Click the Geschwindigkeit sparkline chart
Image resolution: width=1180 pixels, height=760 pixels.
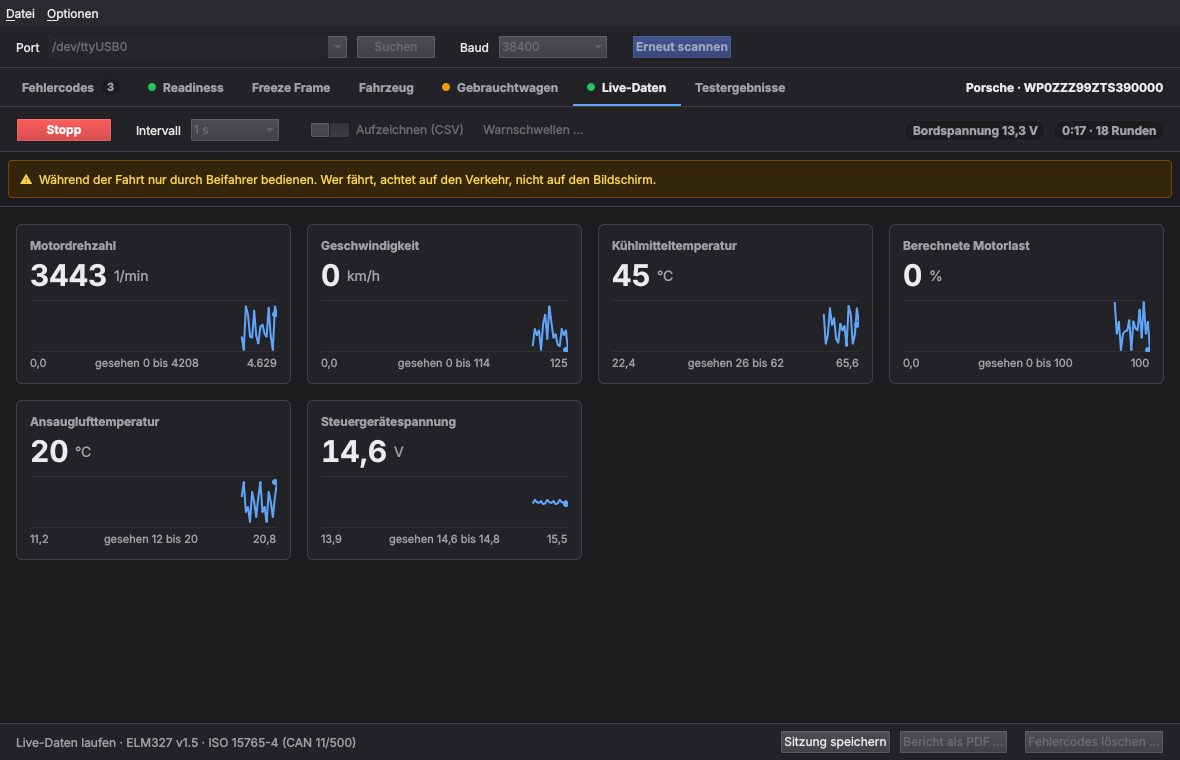444,327
